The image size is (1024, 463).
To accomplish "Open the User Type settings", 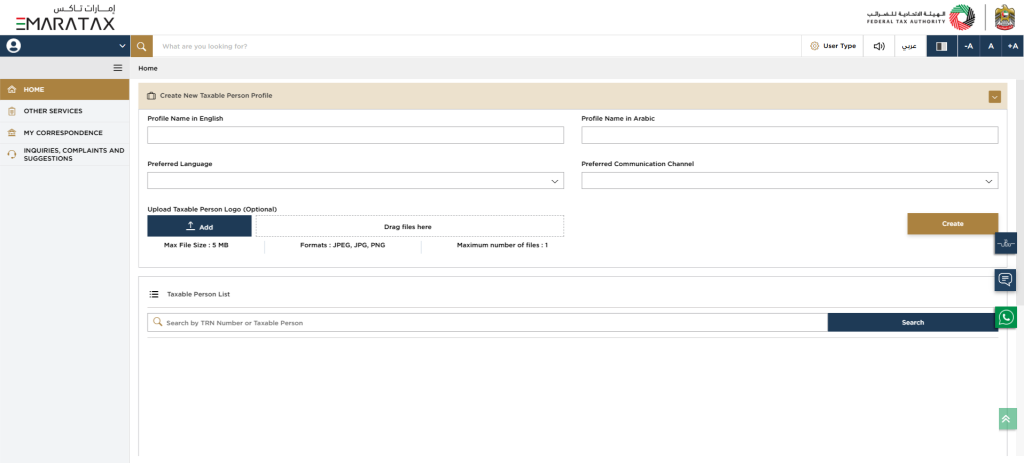I will click(833, 46).
